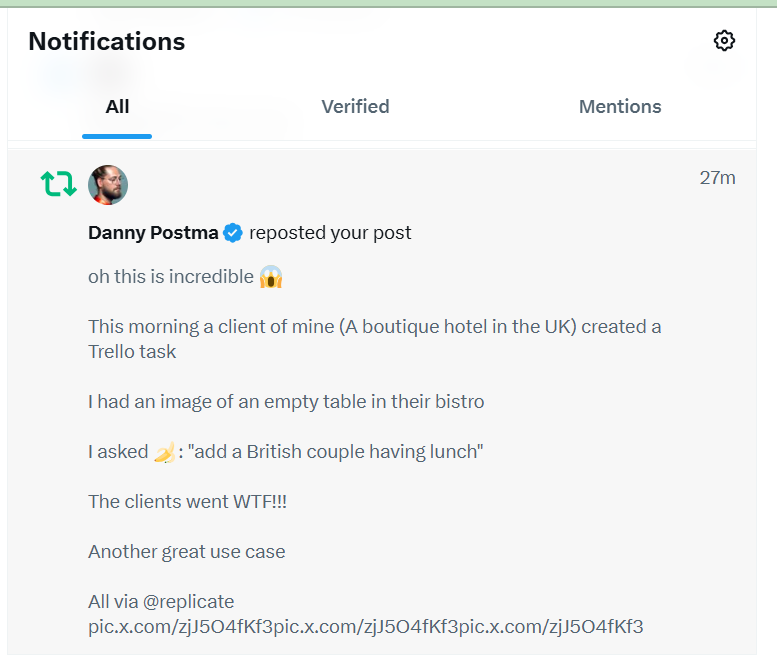
Task: Click the "oh this is incredible" line
Action: (170, 277)
